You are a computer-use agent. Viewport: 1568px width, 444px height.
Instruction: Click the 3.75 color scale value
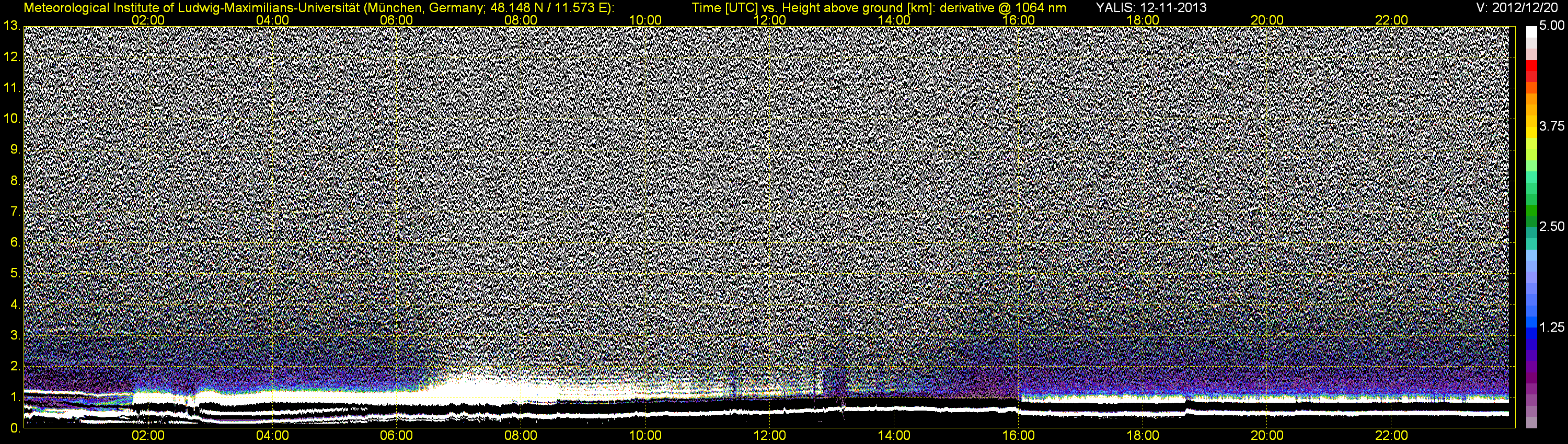tap(1552, 126)
